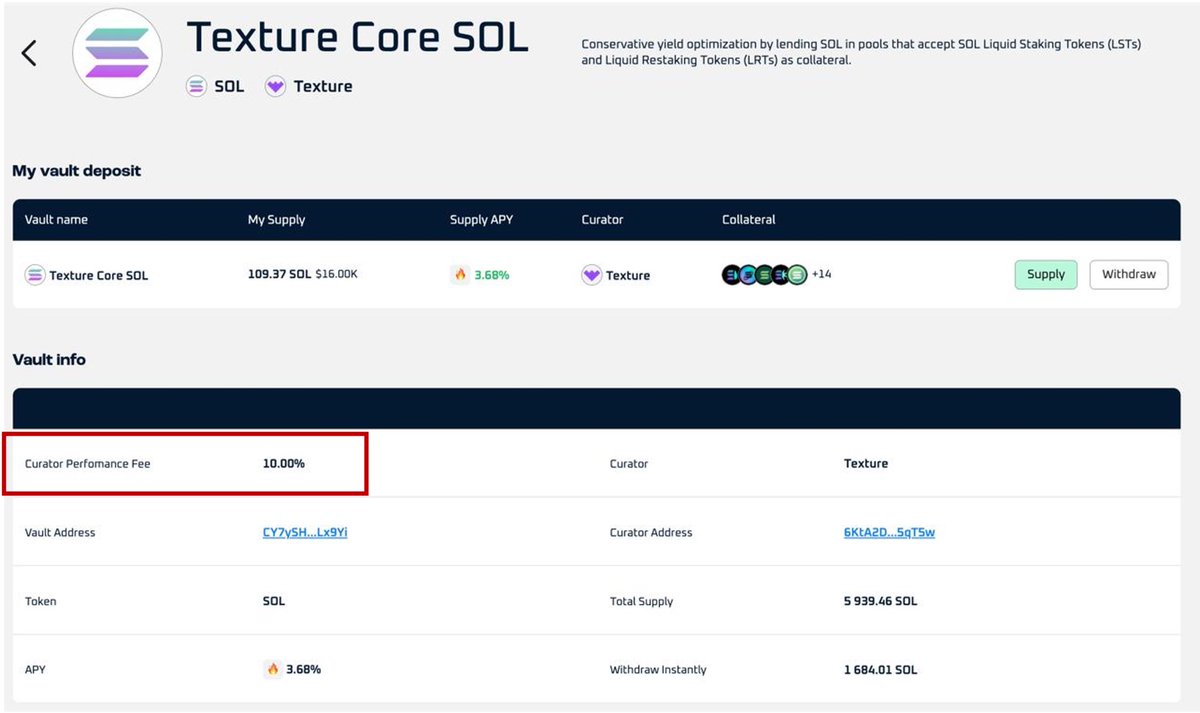Screen dimensions: 1200x713
Task: Click the Collateral column header
Action: click(x=749, y=220)
